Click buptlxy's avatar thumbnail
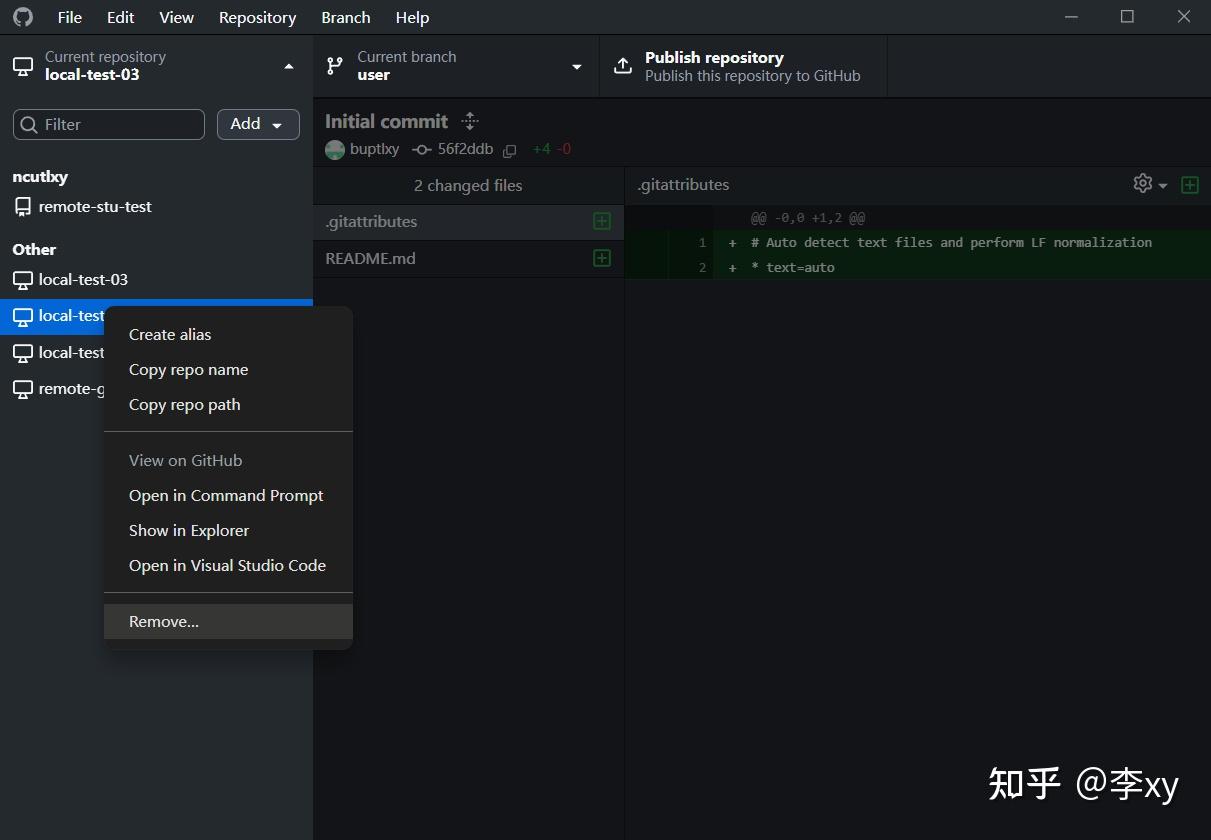 pos(335,149)
